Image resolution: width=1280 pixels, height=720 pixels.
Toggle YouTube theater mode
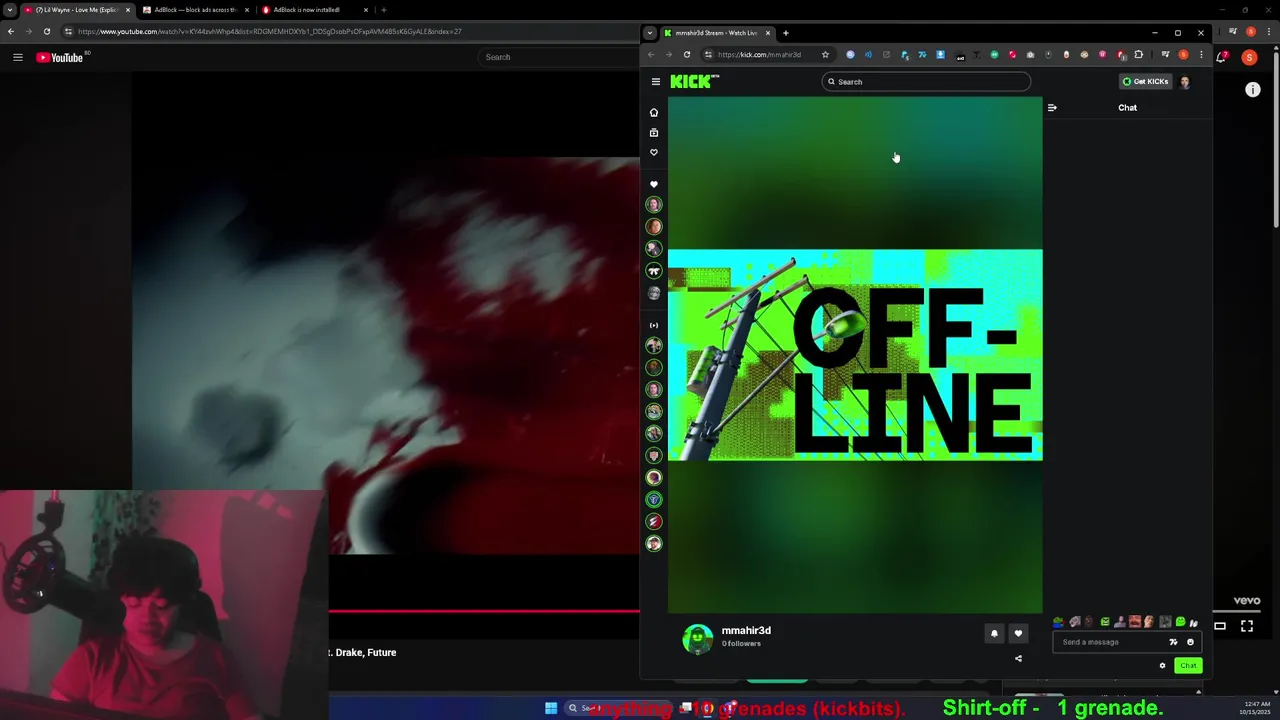click(x=1220, y=626)
